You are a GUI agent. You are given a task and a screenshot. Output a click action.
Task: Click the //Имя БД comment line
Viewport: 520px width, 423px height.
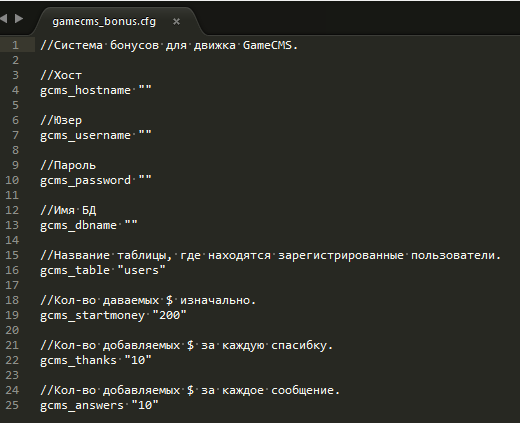(x=68, y=210)
